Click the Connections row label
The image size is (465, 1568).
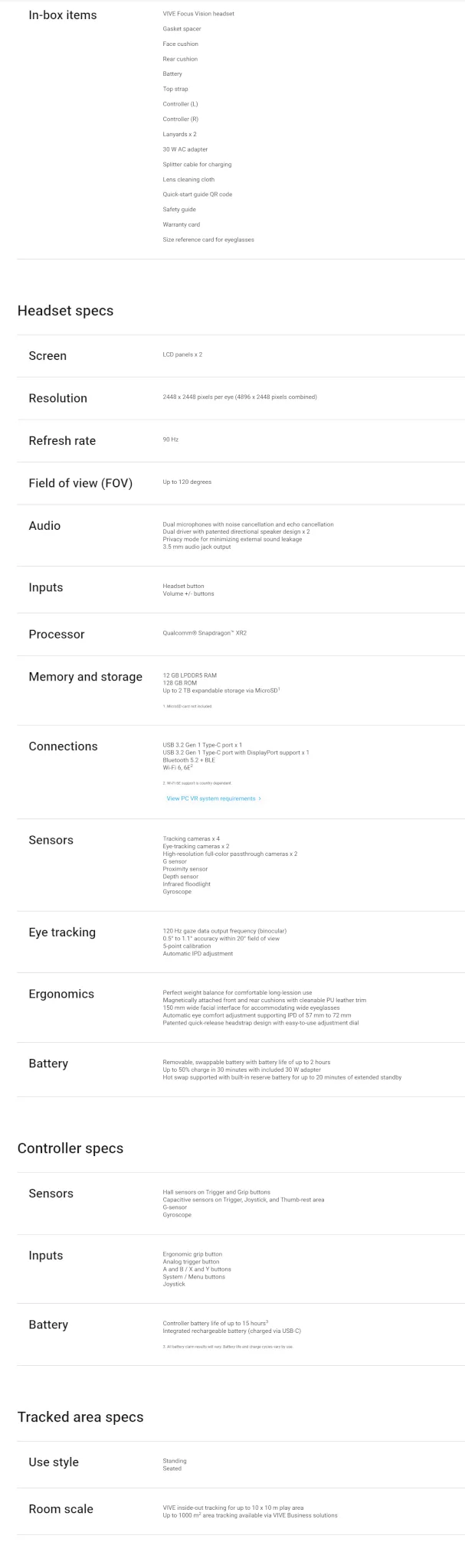(x=63, y=746)
